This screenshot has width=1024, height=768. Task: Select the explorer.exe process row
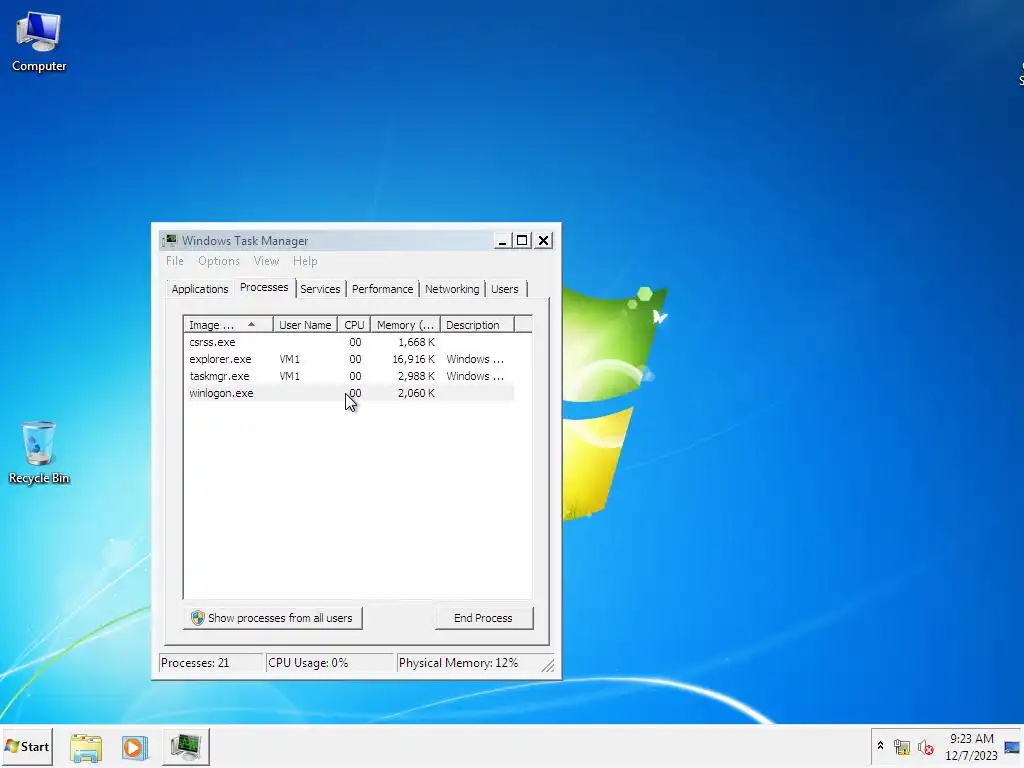coord(349,359)
